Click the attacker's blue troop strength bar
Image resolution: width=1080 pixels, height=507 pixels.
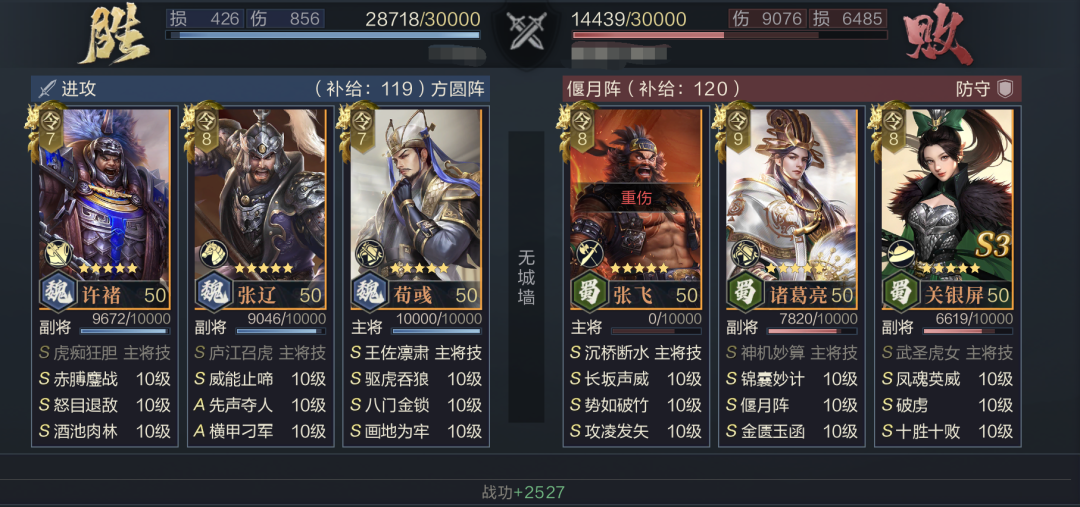click(323, 34)
